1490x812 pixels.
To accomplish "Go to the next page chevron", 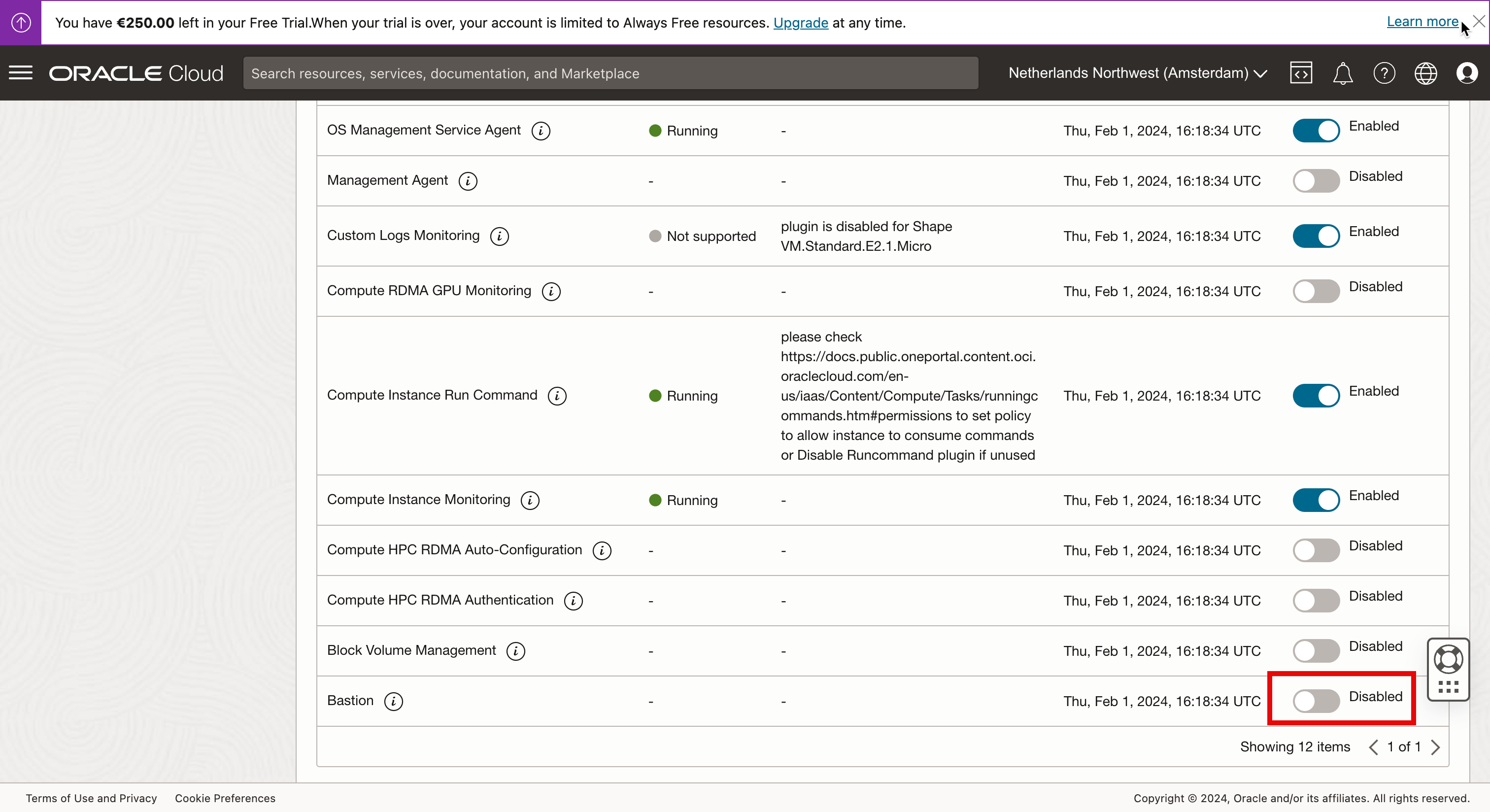I will pos(1435,747).
